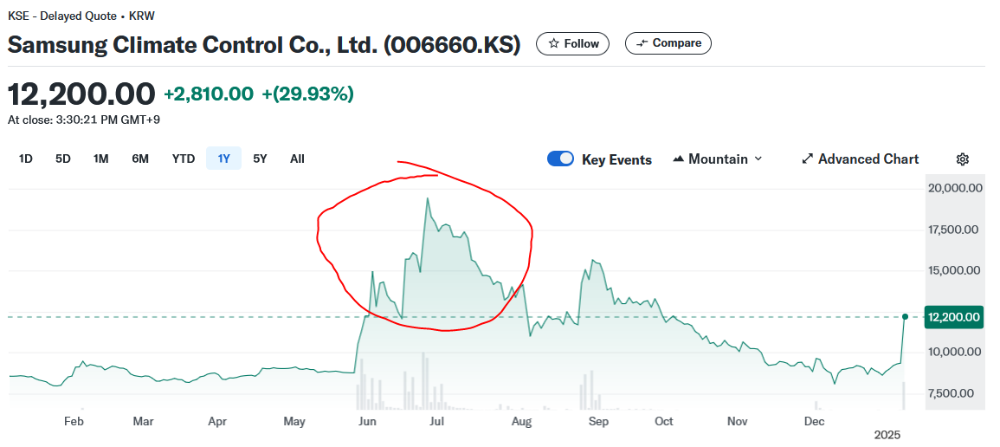
Task: Show the 5Y price history
Action: tap(260, 158)
